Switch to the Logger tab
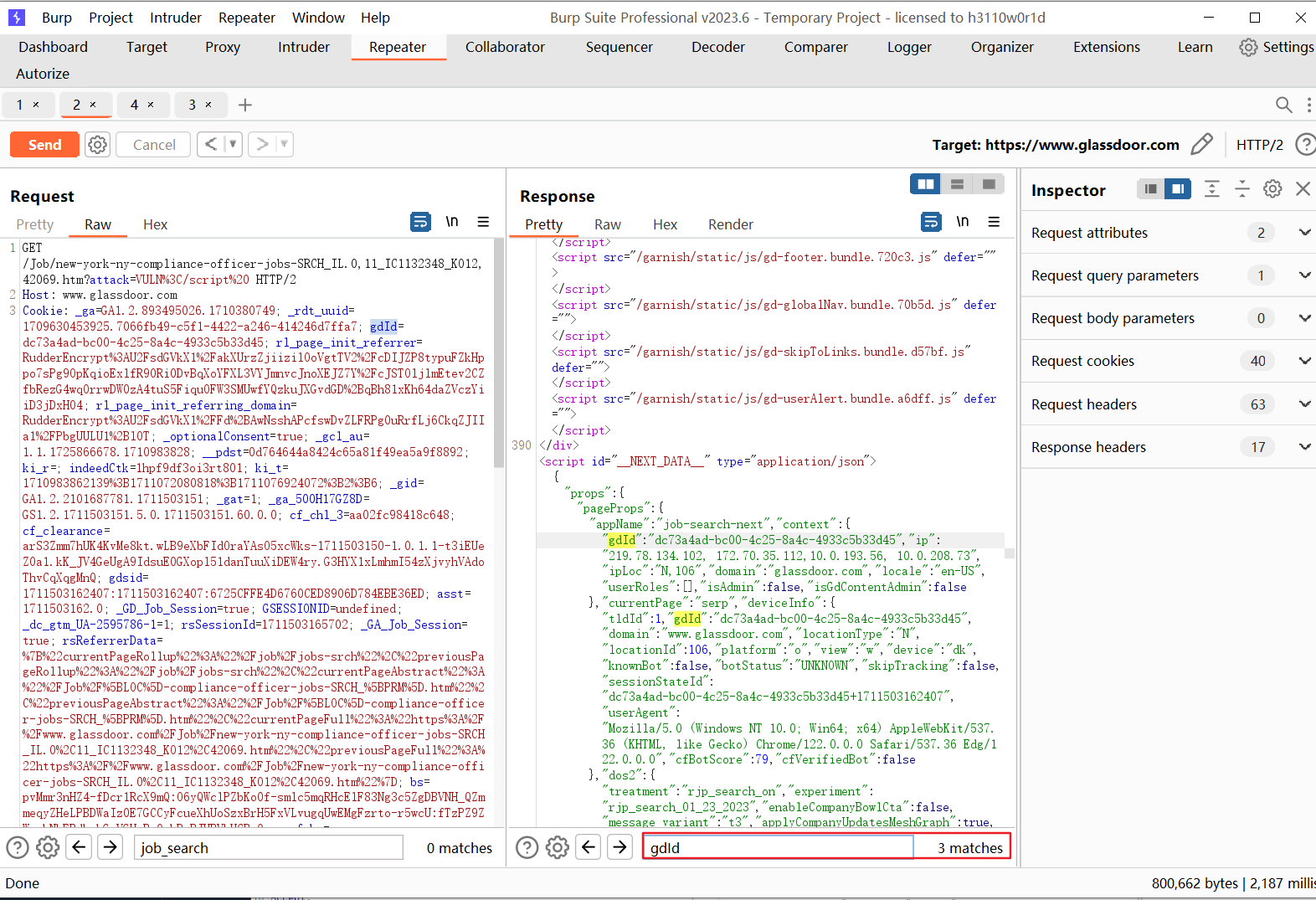The width and height of the screenshot is (1316, 900). pos(909,47)
